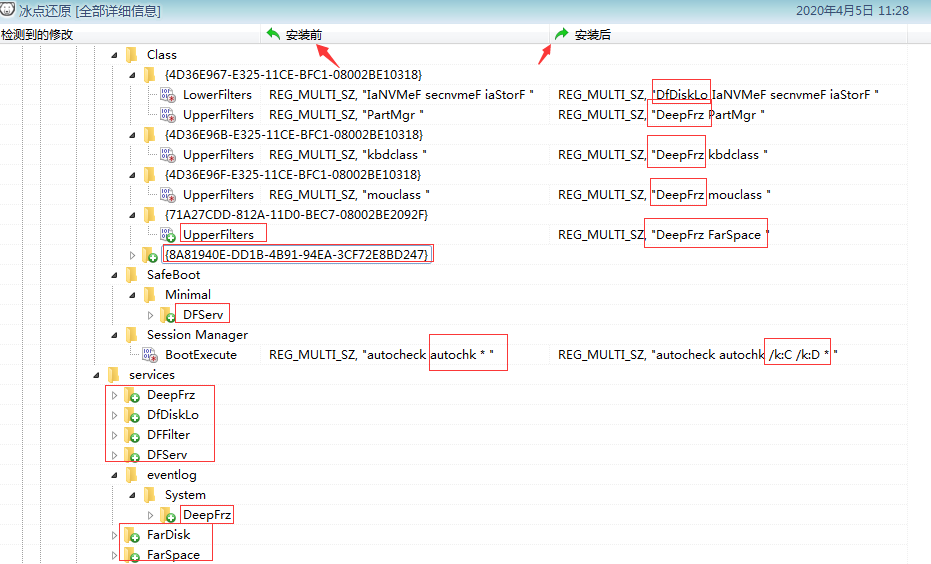The width and height of the screenshot is (931, 564).
Task: Click the window title 冰点还原 [全部详细信息]
Action: coord(90,11)
